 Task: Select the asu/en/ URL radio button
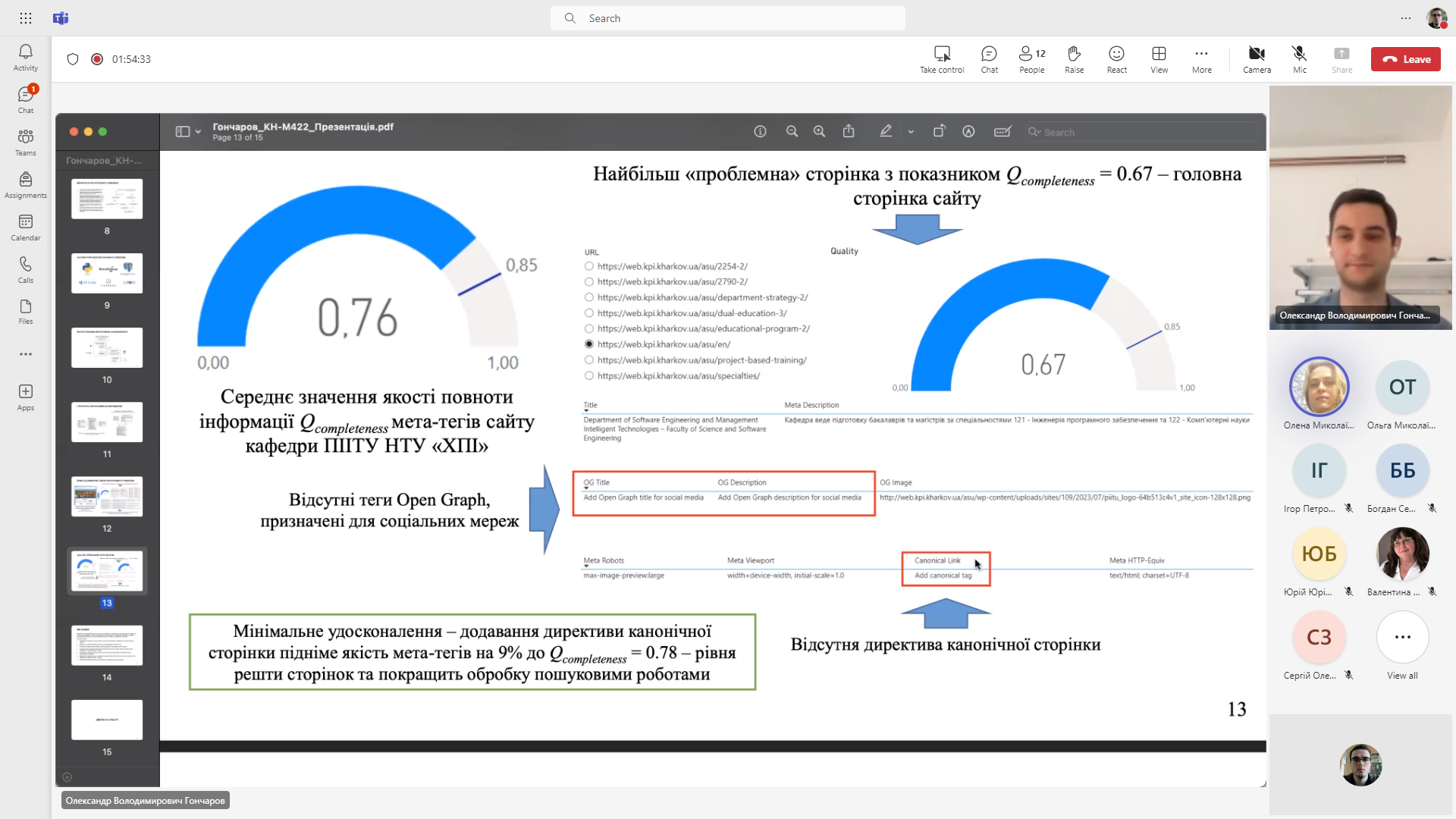[589, 344]
